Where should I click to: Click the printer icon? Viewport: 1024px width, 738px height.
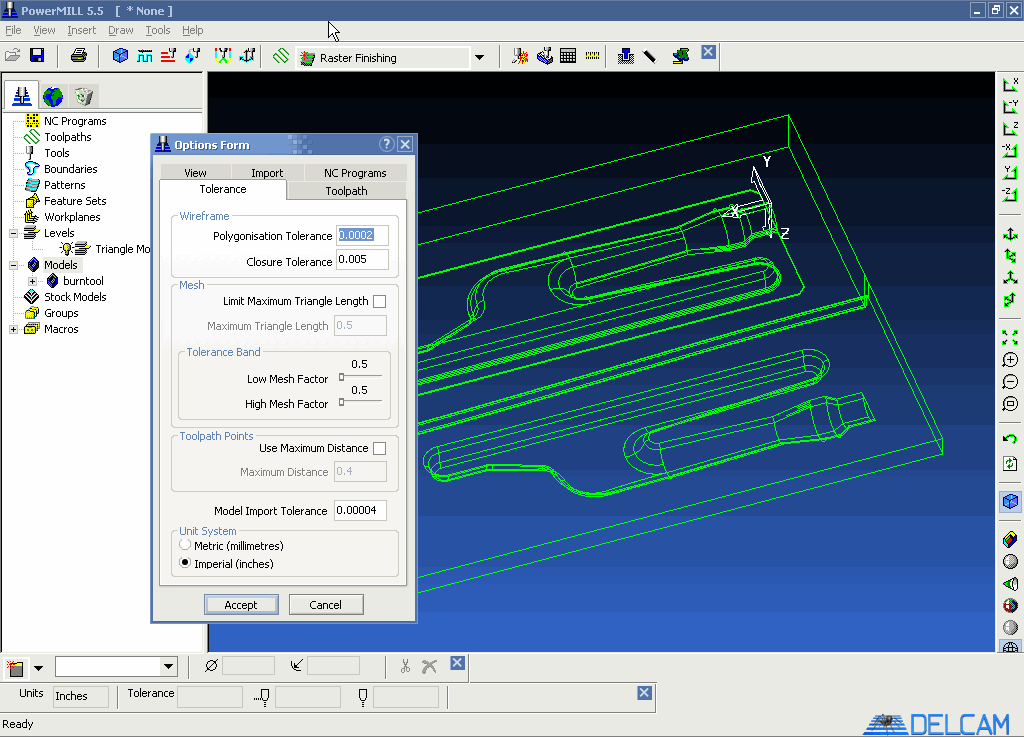point(79,56)
